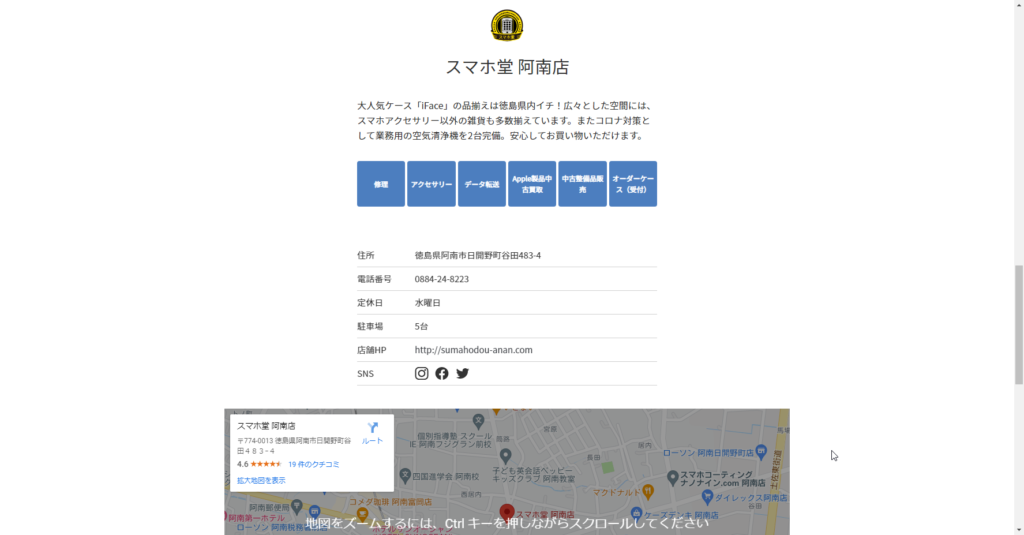Screen dimensions: 1024x535
Task: Click the Instagram icon in SNS row
Action: pos(421,373)
